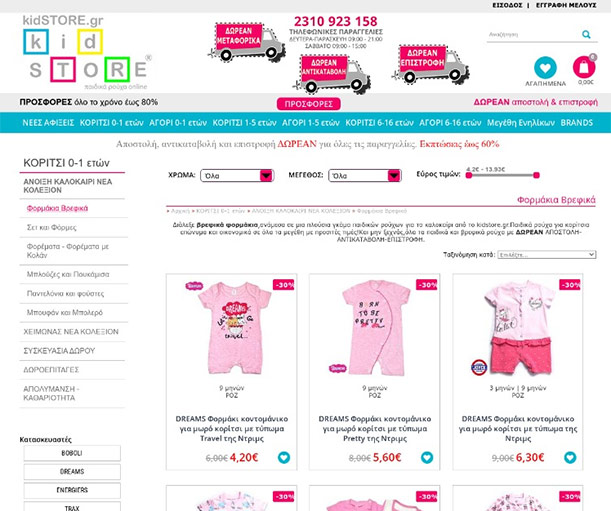This screenshot has height=511, width=611.
Task: Open the ΧΡΩΜΑ color dropdown
Action: 237,175
